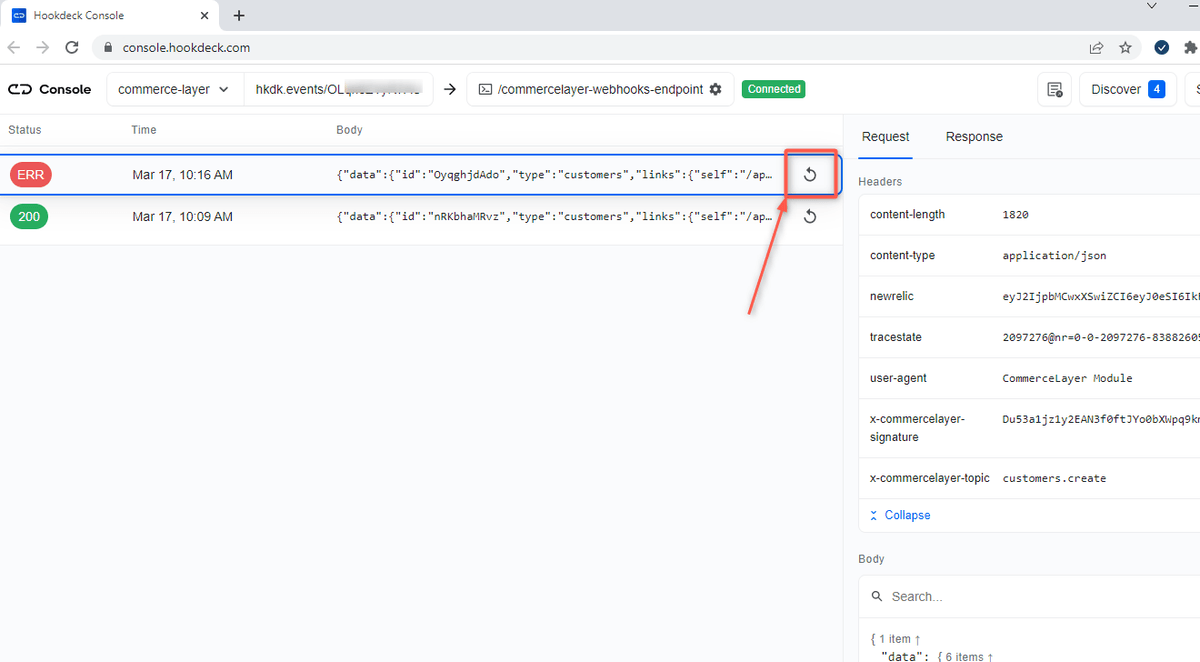
Task: Select the Request tab
Action: [885, 137]
